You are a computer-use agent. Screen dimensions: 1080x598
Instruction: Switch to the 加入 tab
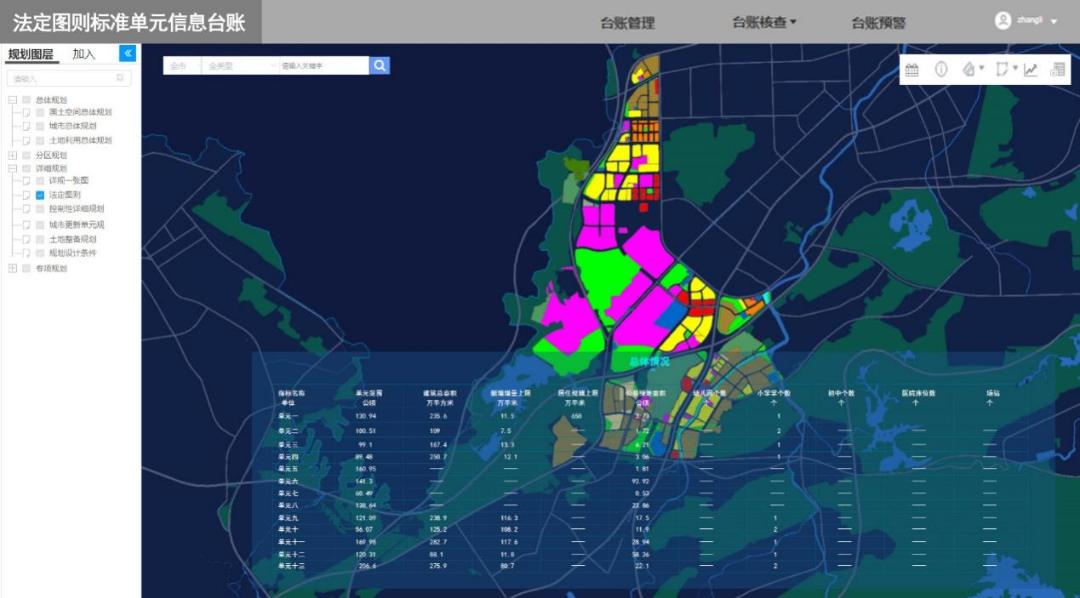pyautogui.click(x=84, y=54)
